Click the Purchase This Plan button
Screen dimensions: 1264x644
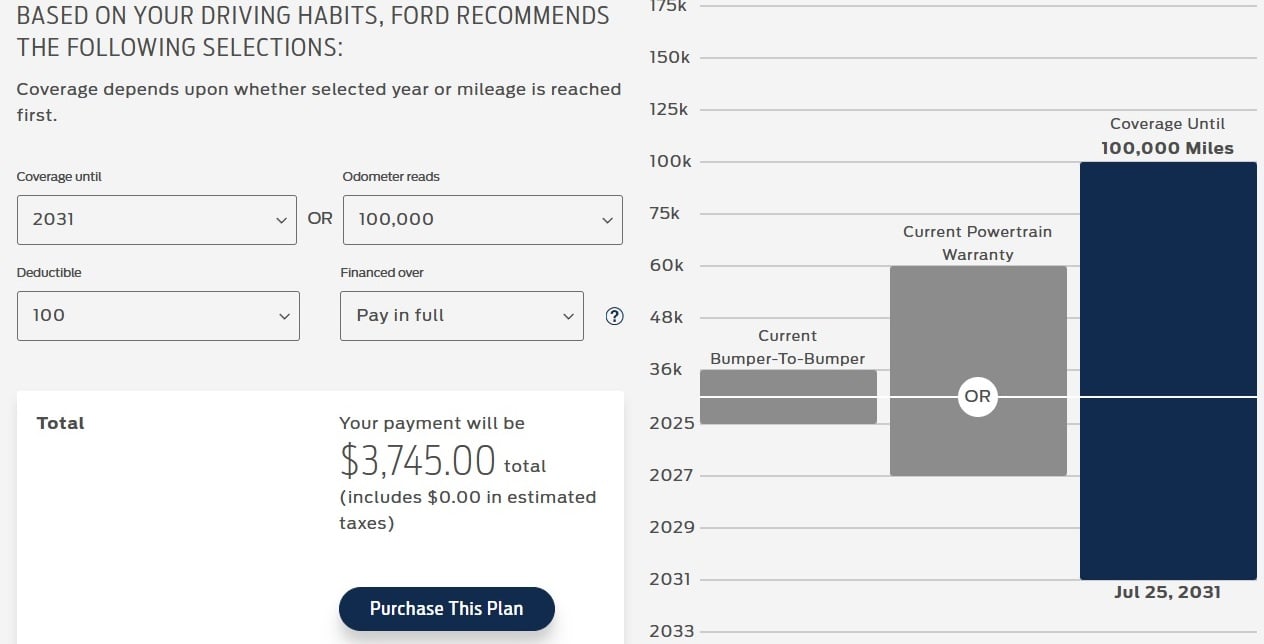pos(446,609)
